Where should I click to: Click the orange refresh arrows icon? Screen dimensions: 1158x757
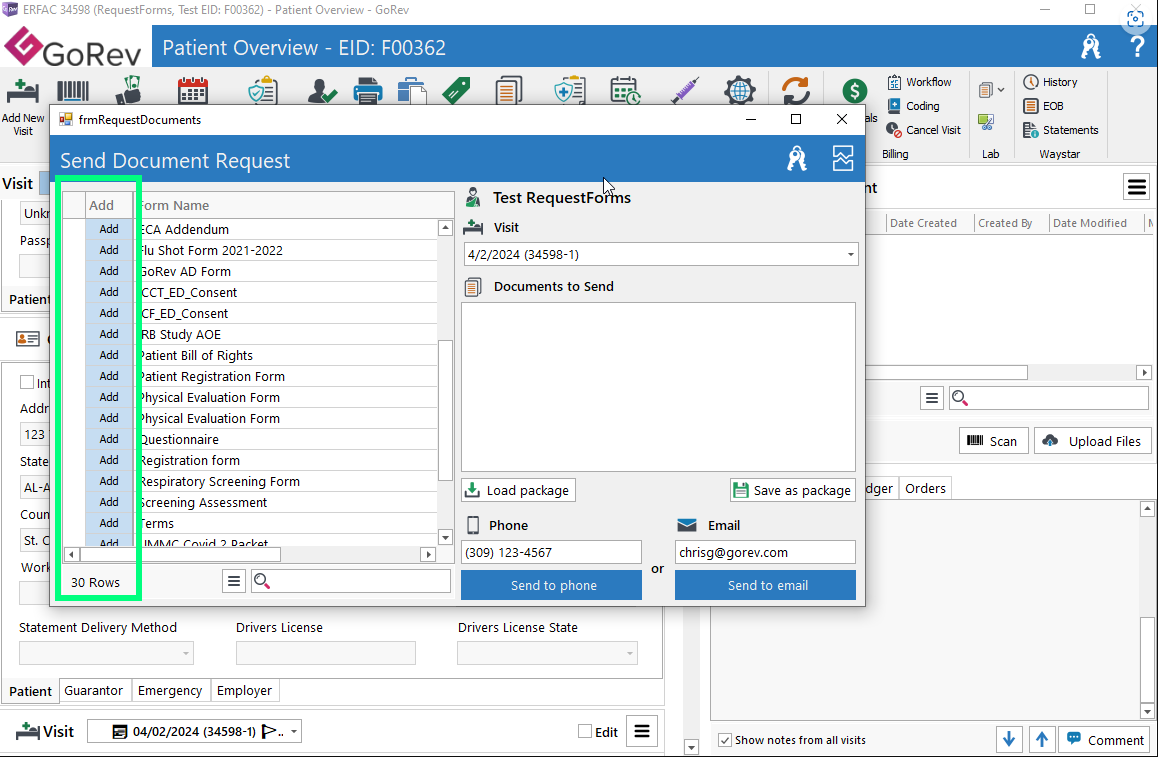click(795, 91)
